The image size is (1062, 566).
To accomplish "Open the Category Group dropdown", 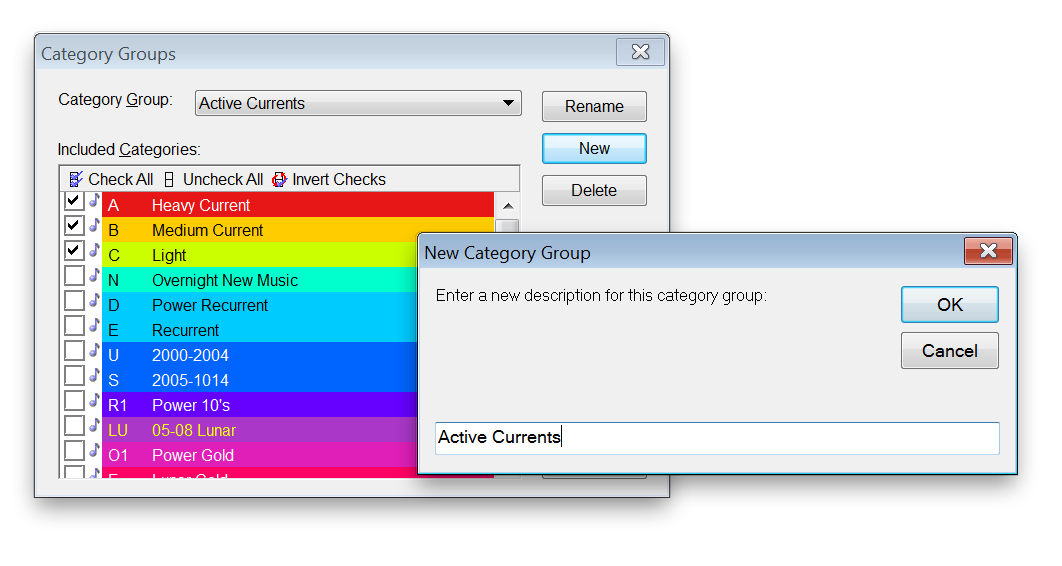I will 508,103.
